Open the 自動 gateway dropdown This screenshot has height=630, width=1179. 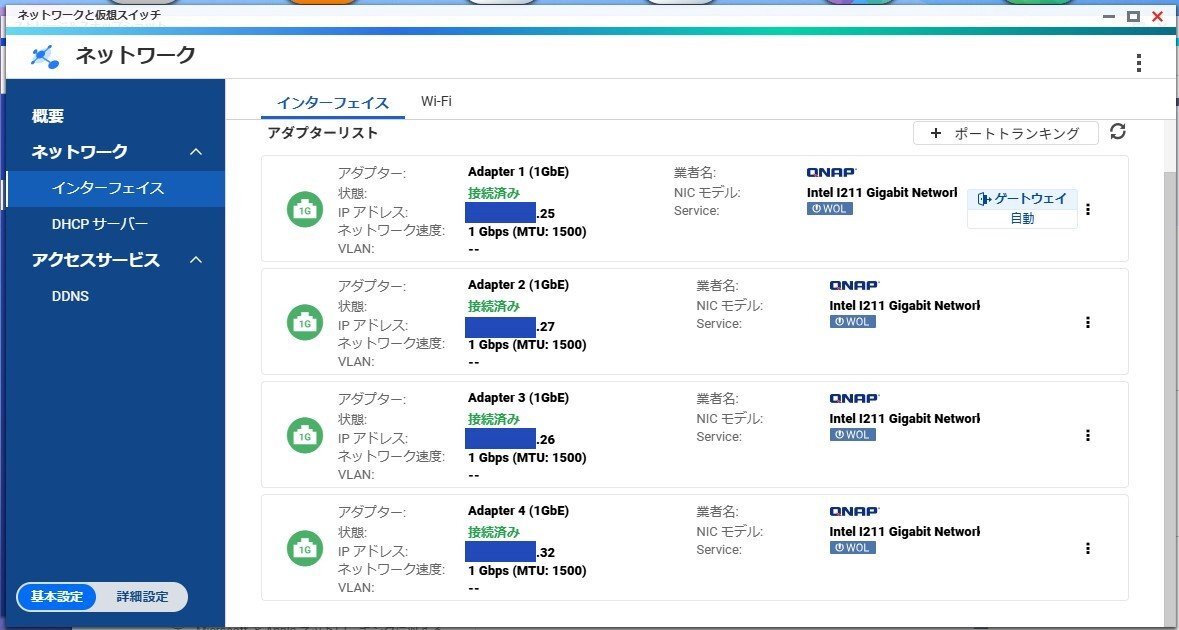click(1022, 218)
